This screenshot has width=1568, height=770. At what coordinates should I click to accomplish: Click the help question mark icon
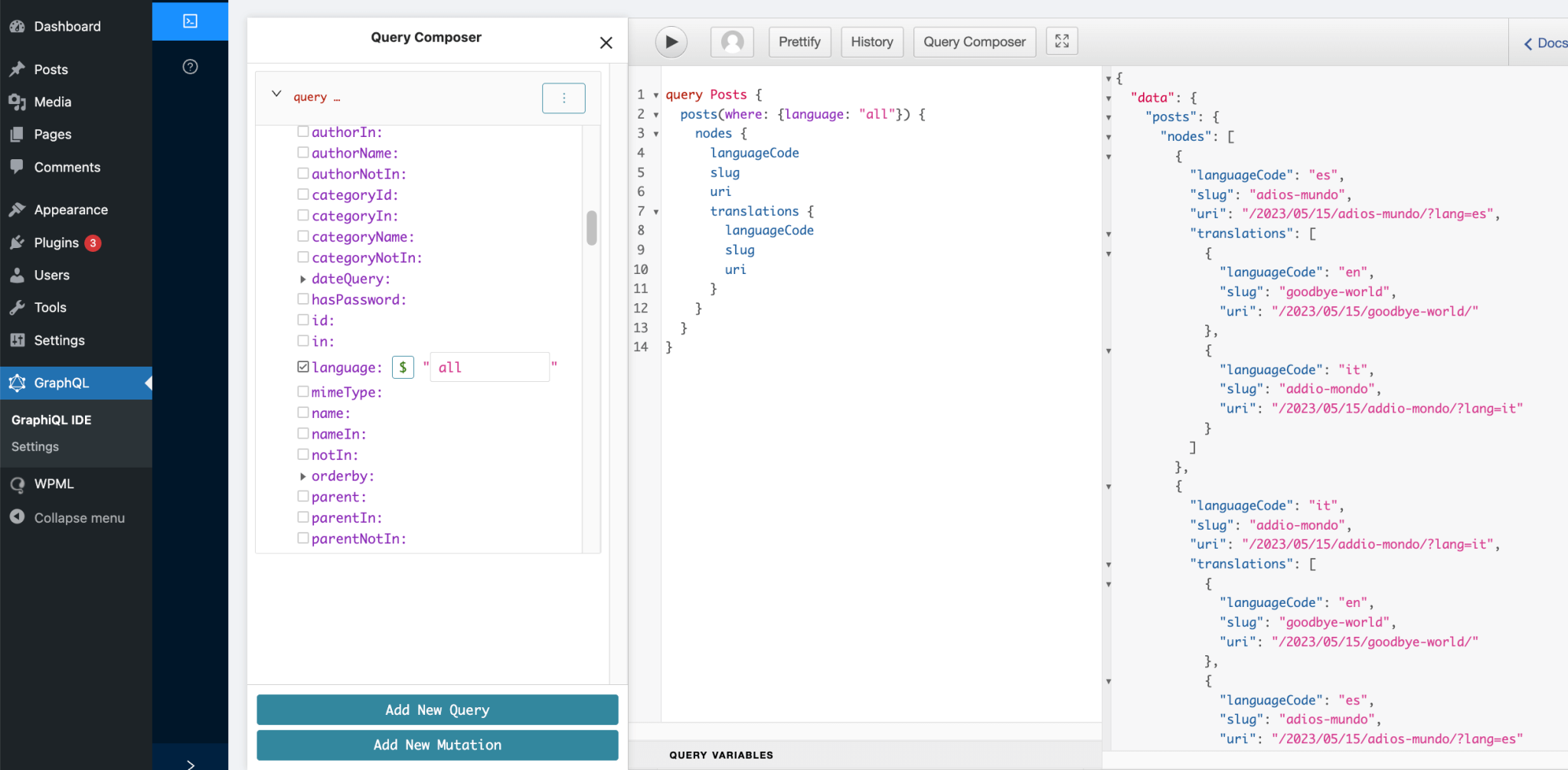[189, 67]
